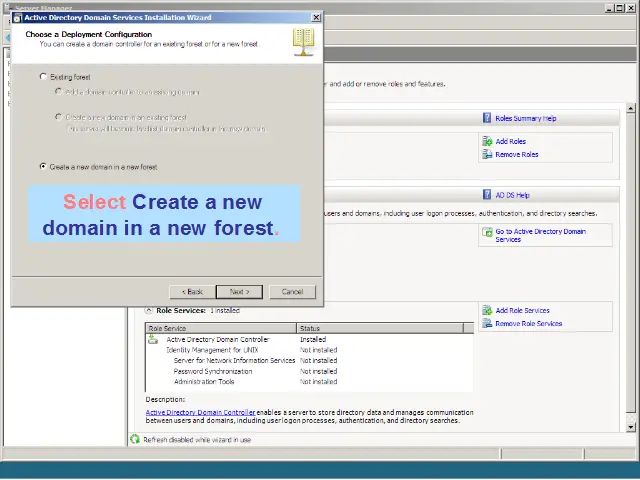The width and height of the screenshot is (640, 480).
Task: Sort by the Status column header
Action: (x=380, y=328)
